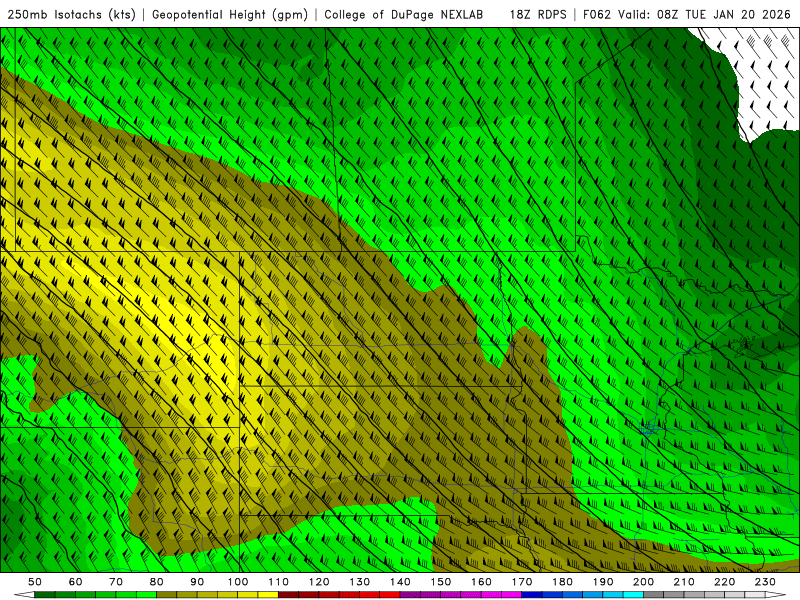
Task: Select the bright yellow swatch left of 110
Action: pyautogui.click(x=268, y=595)
